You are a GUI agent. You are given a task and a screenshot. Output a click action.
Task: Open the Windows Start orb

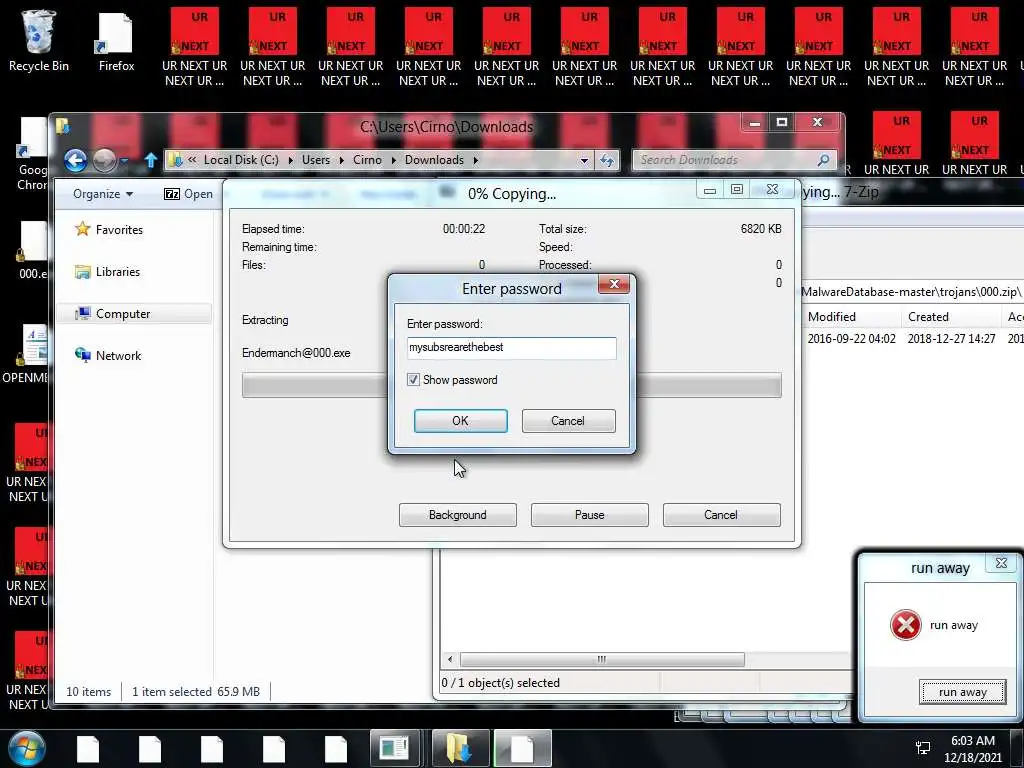pos(27,748)
